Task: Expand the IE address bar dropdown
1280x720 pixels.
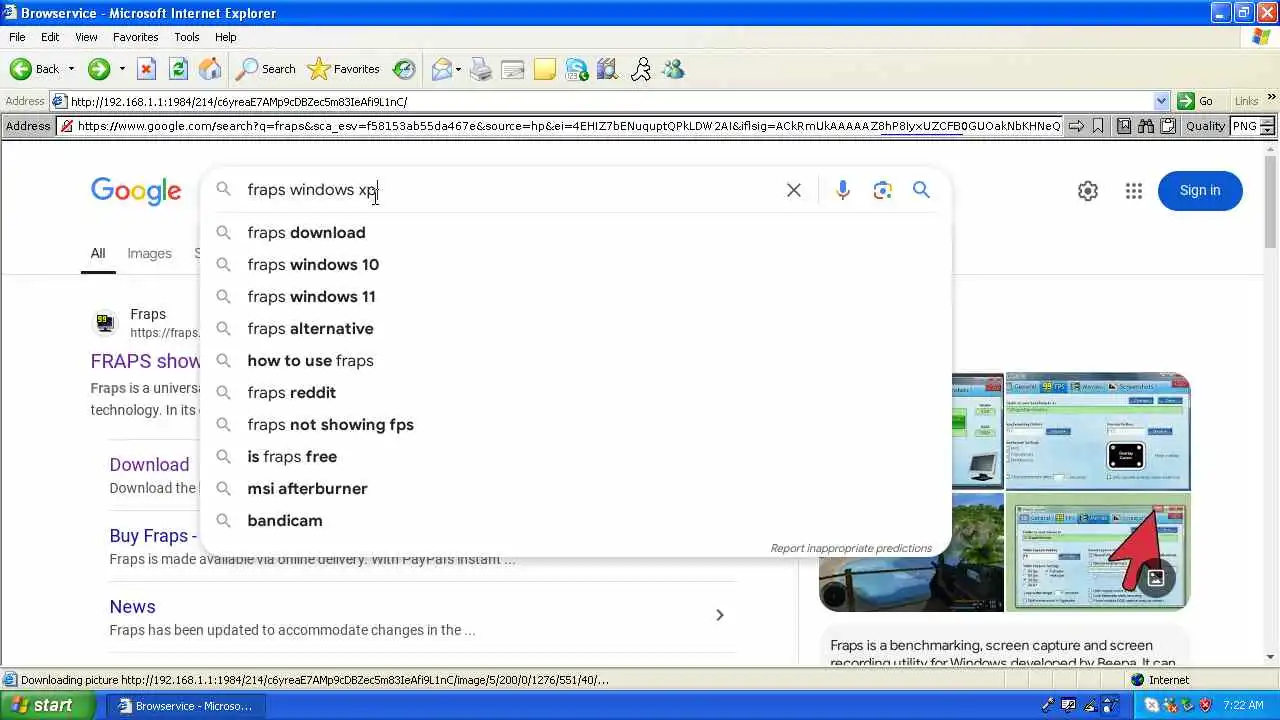Action: (x=1161, y=101)
